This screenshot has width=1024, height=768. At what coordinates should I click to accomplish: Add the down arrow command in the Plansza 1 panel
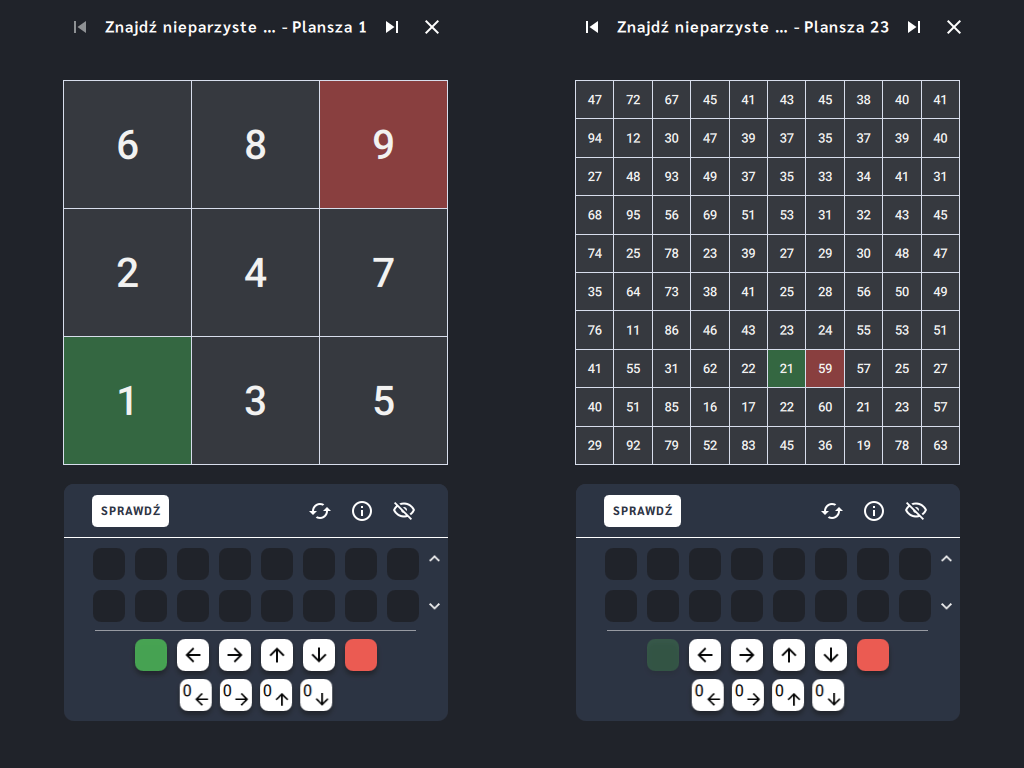point(319,655)
